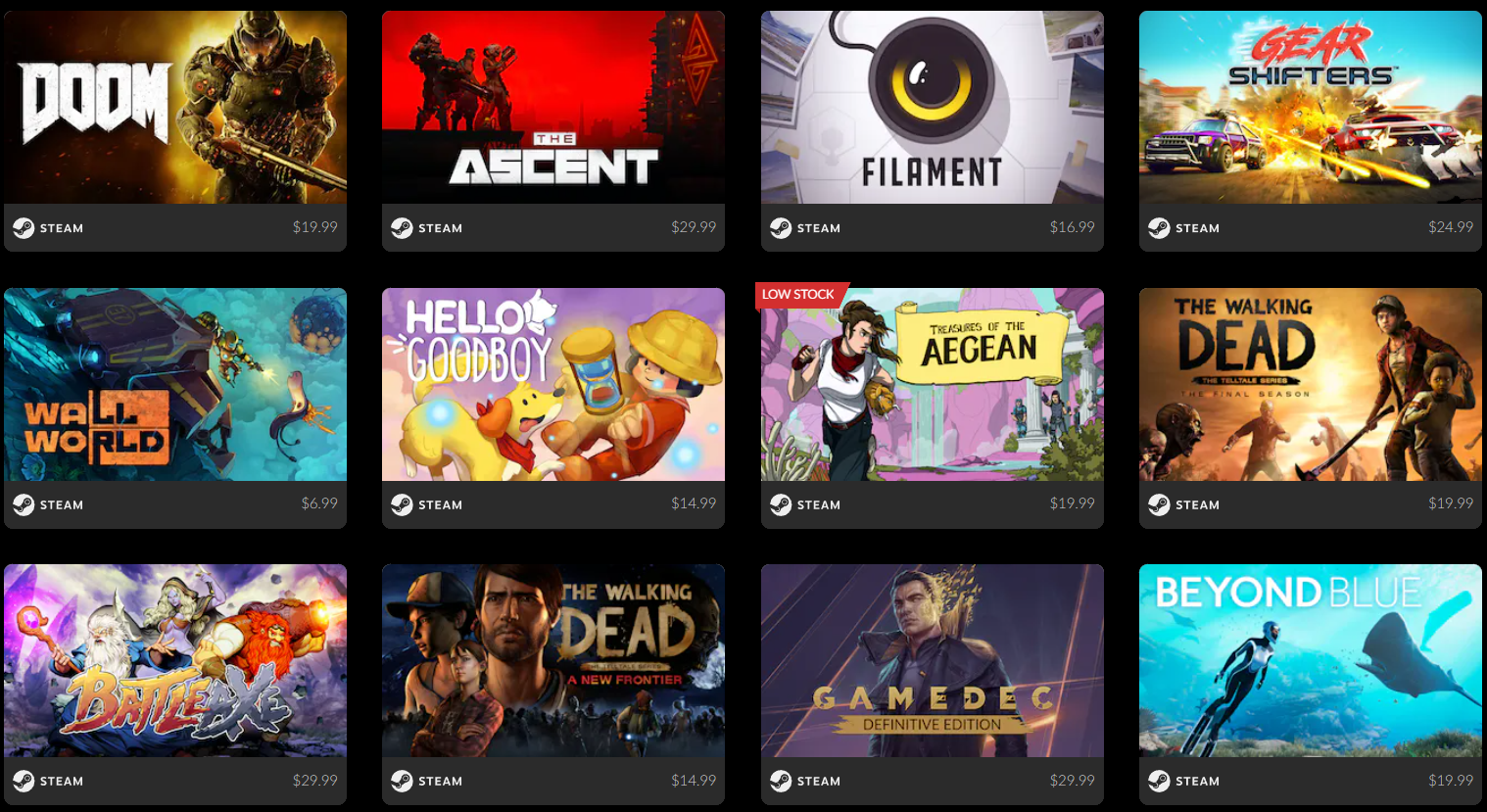Click the Steam icon under Gamedec
This screenshot has width=1487, height=812.
pyautogui.click(x=781, y=781)
